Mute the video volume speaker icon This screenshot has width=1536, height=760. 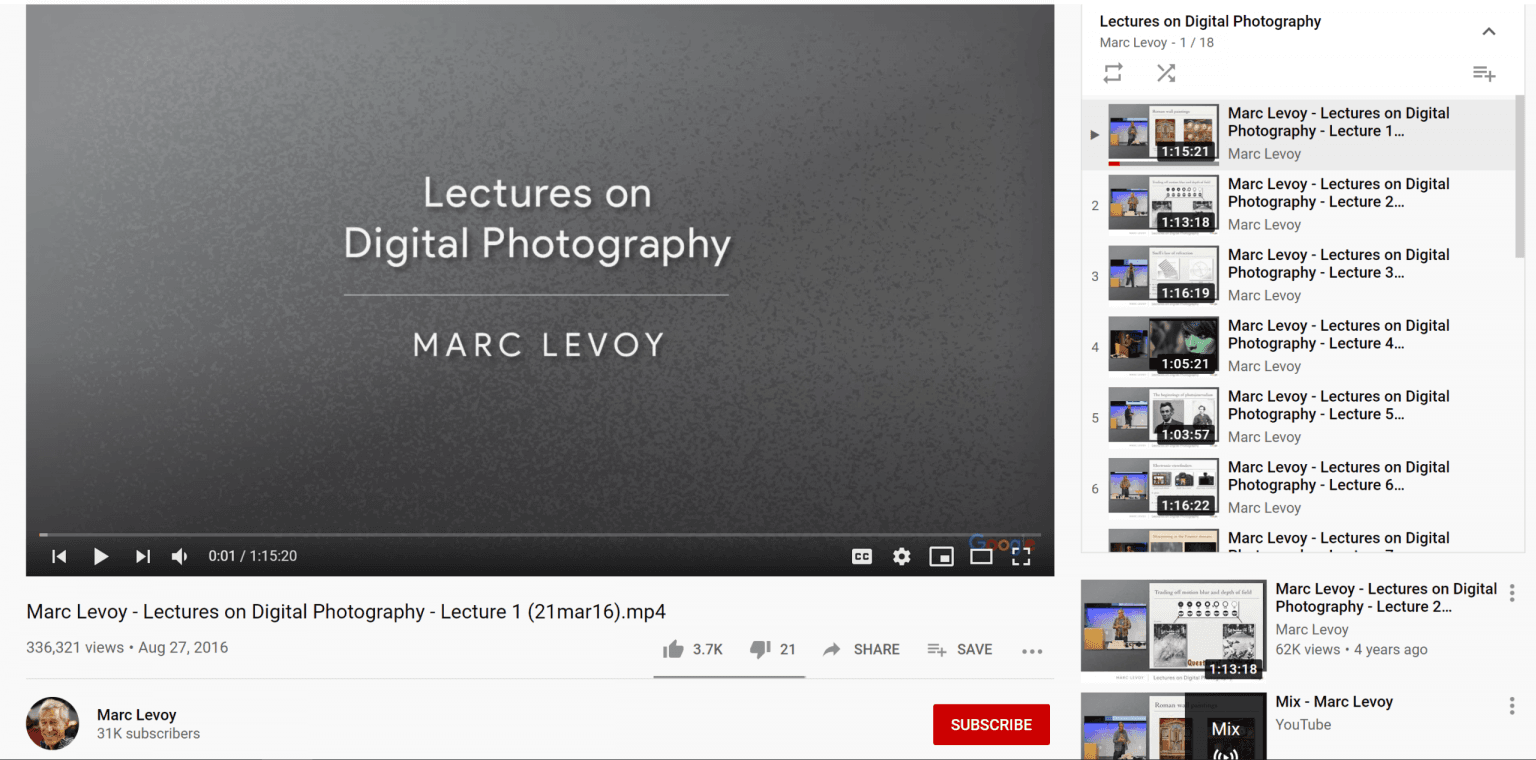click(180, 556)
